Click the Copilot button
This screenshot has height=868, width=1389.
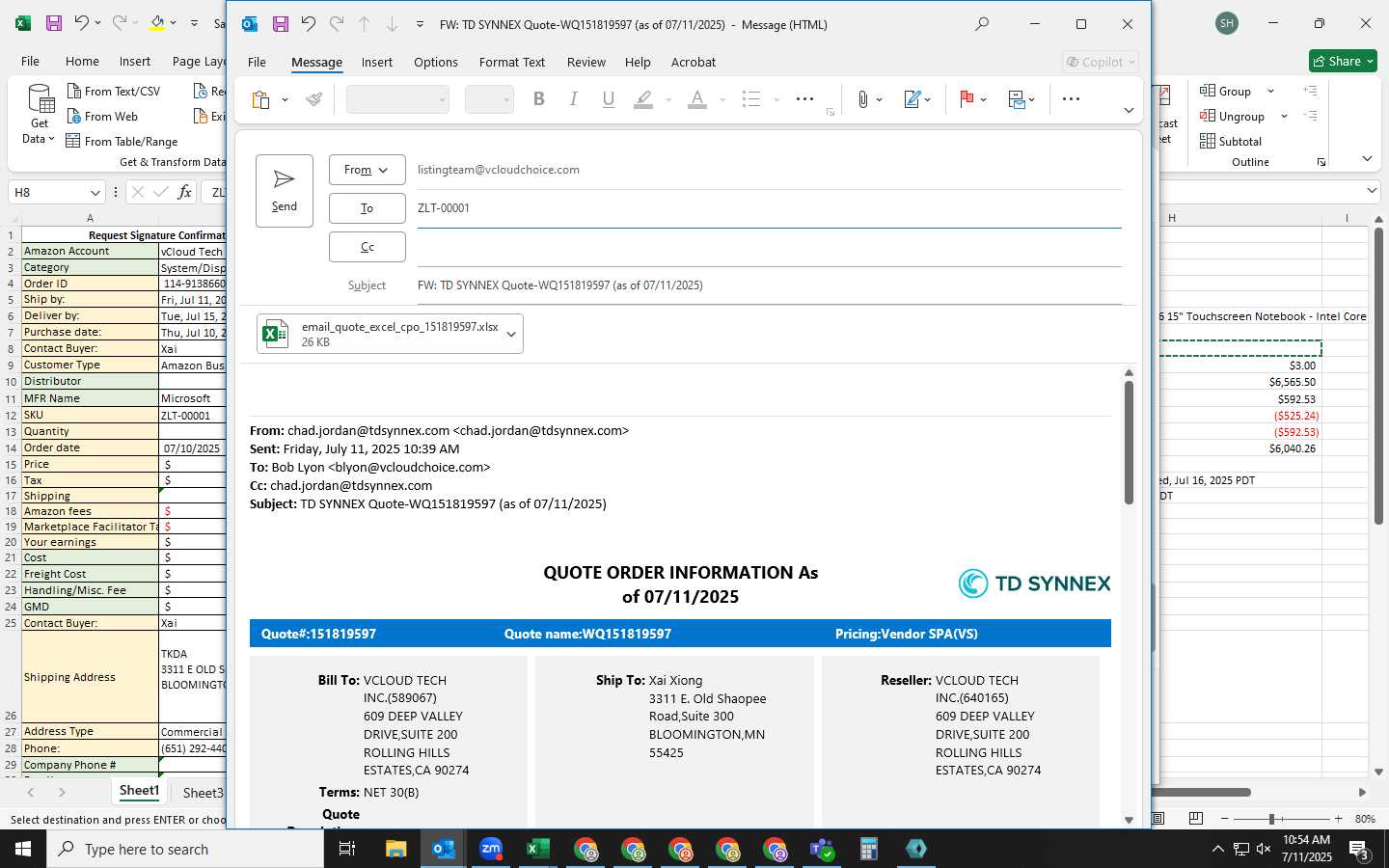[1101, 62]
